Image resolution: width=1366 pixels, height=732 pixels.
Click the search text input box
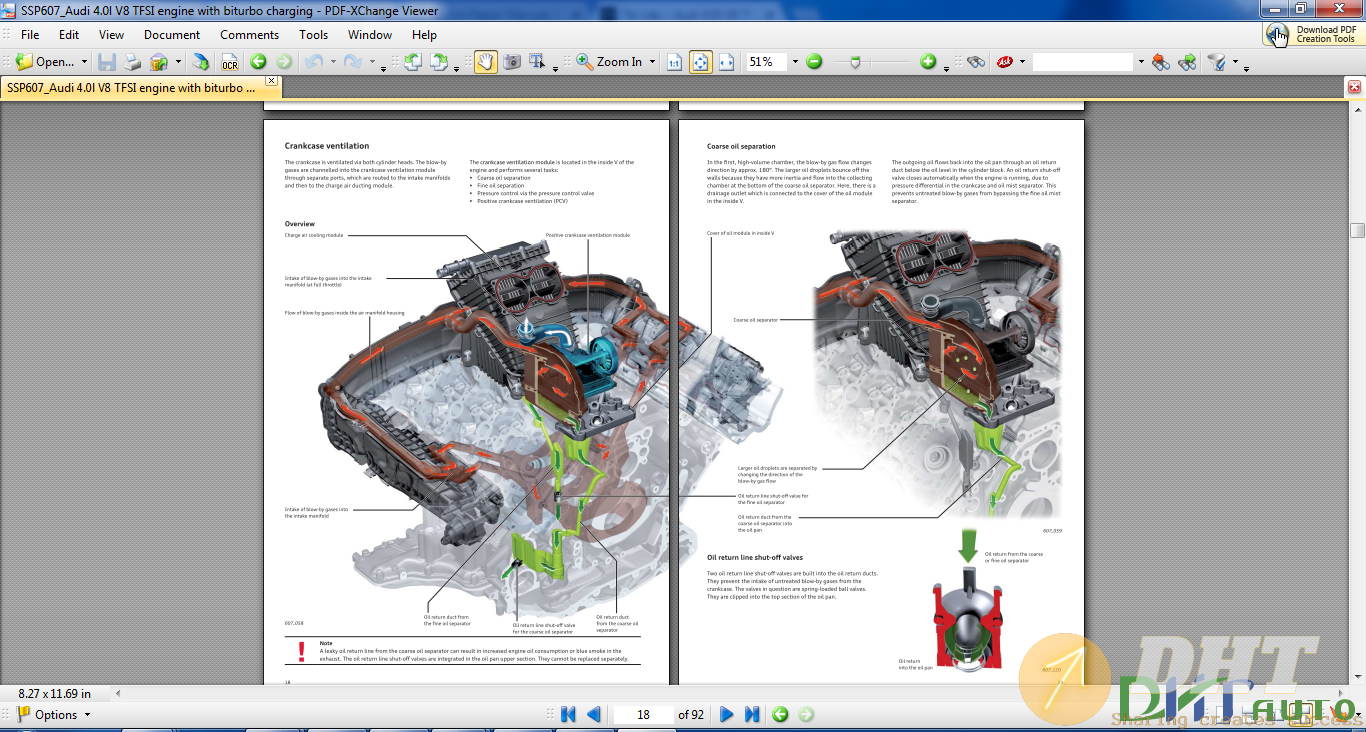tap(1083, 62)
